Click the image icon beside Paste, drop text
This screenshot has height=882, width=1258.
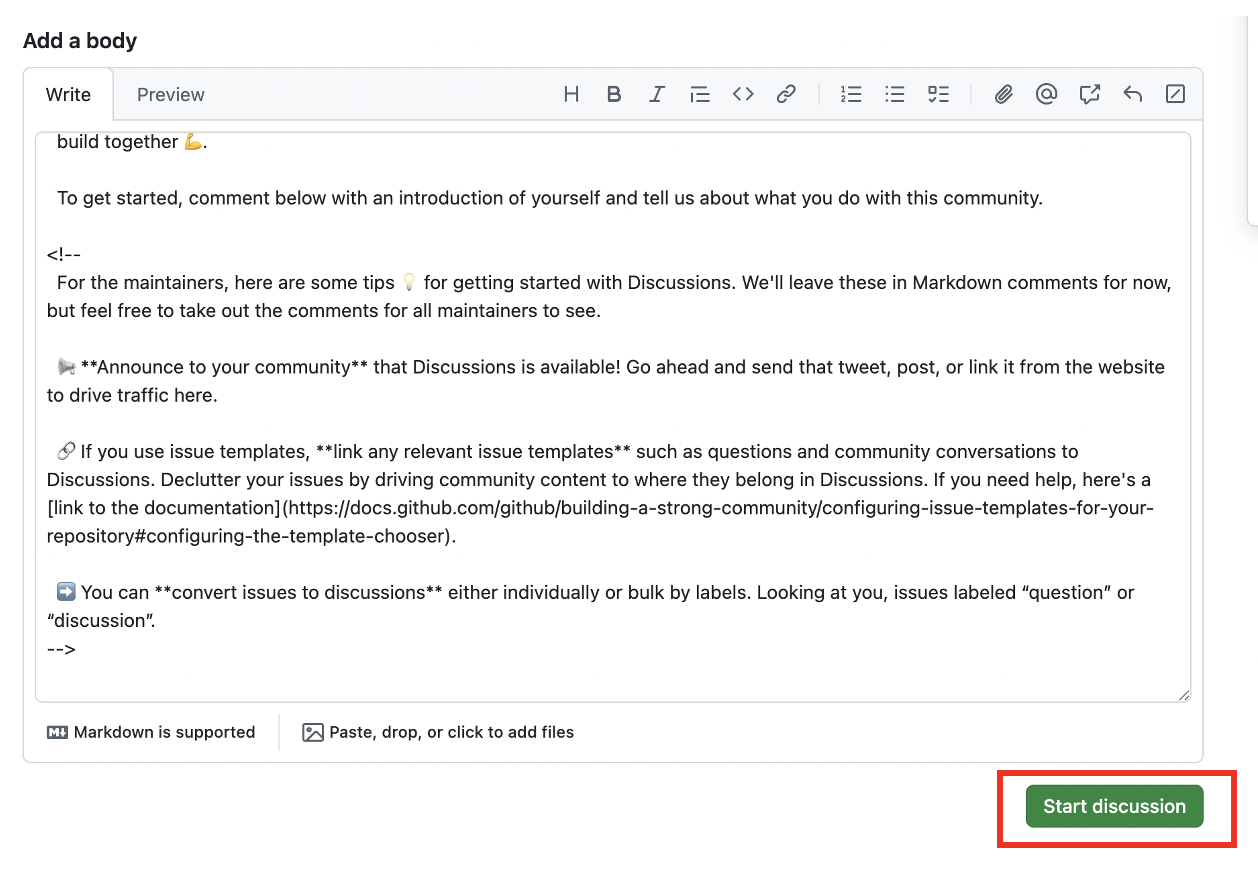tap(313, 732)
